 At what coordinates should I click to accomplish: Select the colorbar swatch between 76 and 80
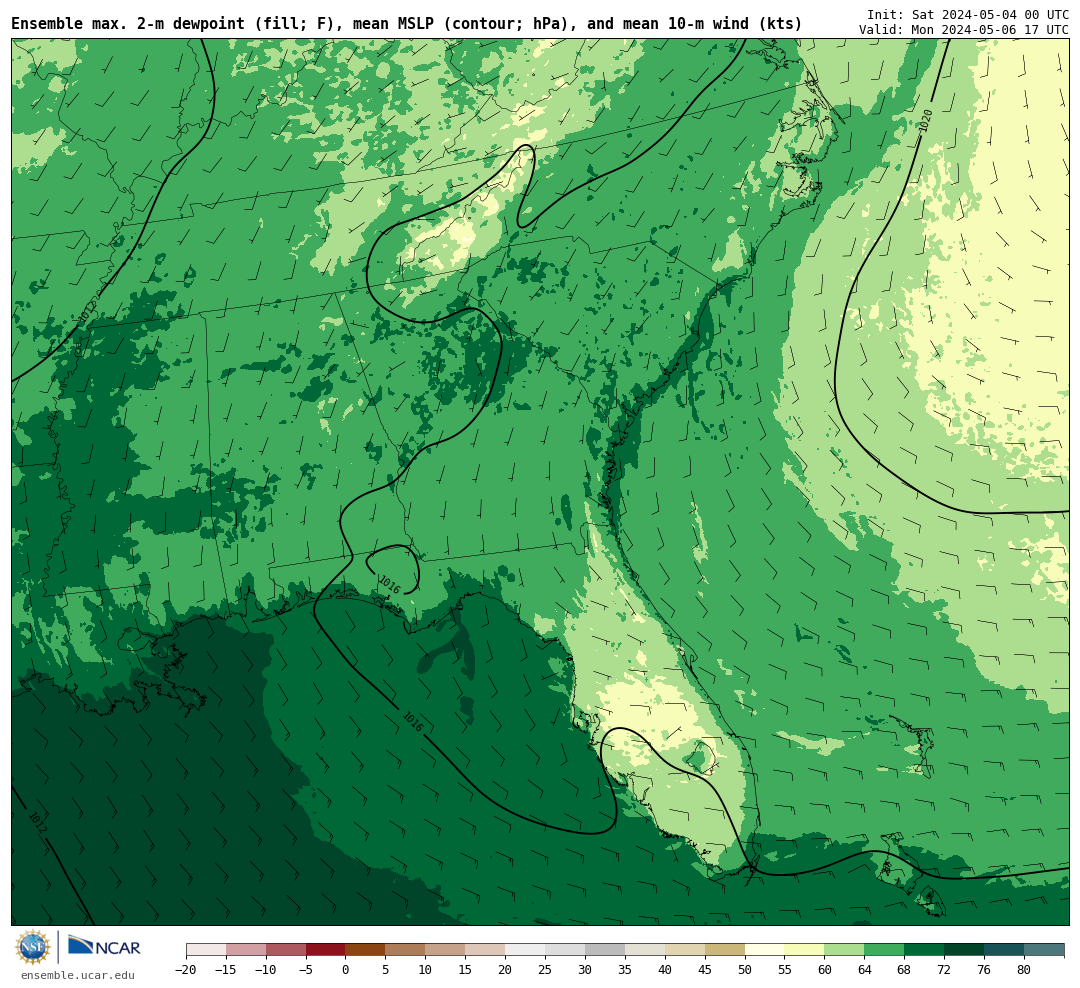pos(1005,950)
